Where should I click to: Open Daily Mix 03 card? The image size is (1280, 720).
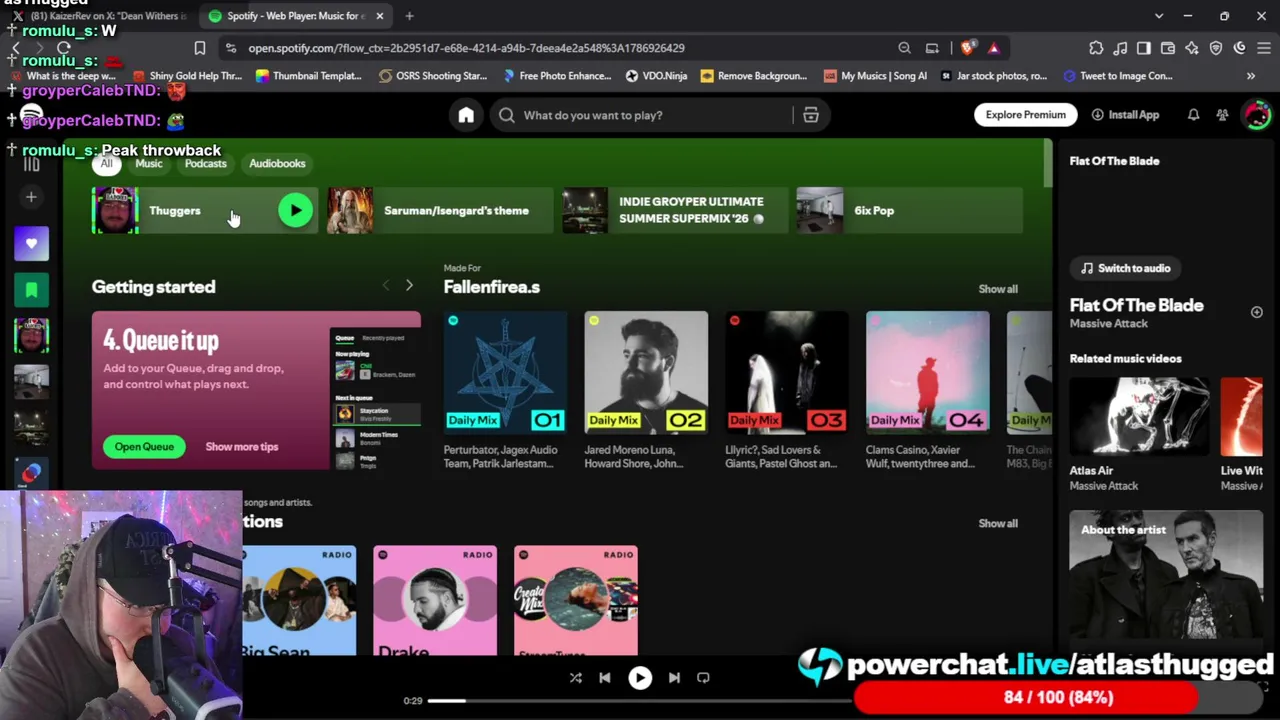coord(787,391)
